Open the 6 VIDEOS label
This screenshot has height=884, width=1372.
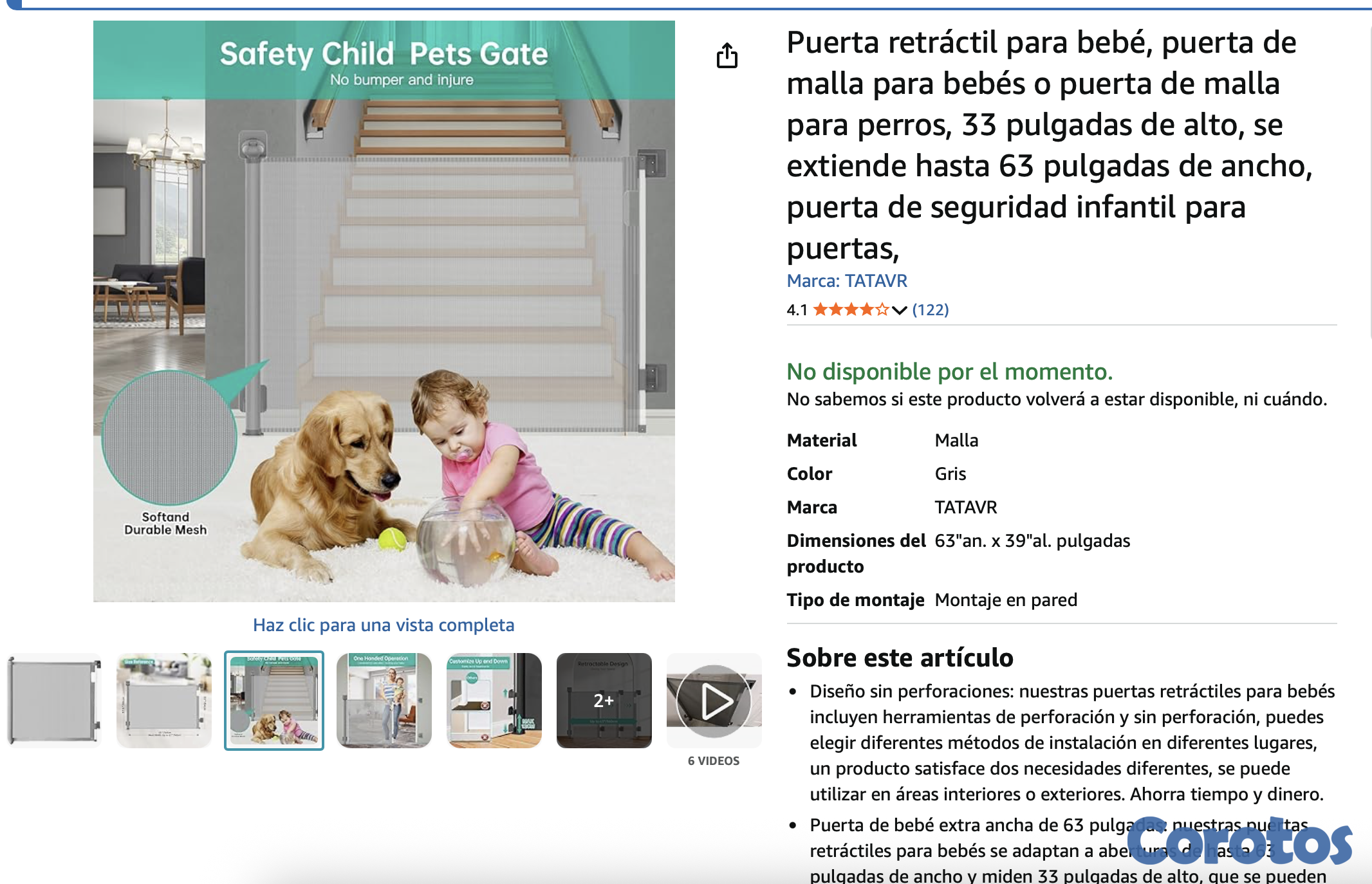point(714,761)
